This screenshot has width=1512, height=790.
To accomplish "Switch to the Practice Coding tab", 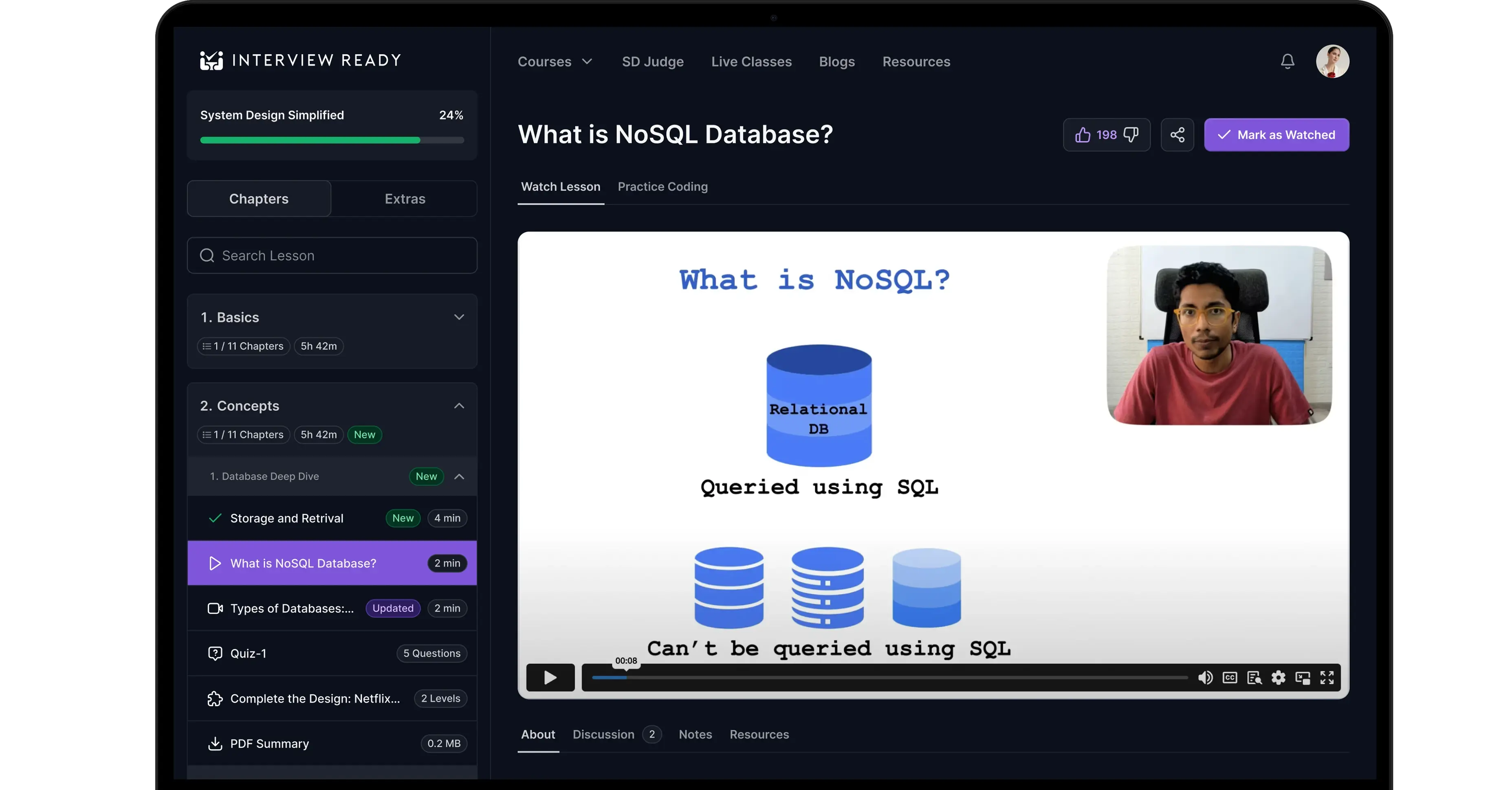I will pos(662,187).
